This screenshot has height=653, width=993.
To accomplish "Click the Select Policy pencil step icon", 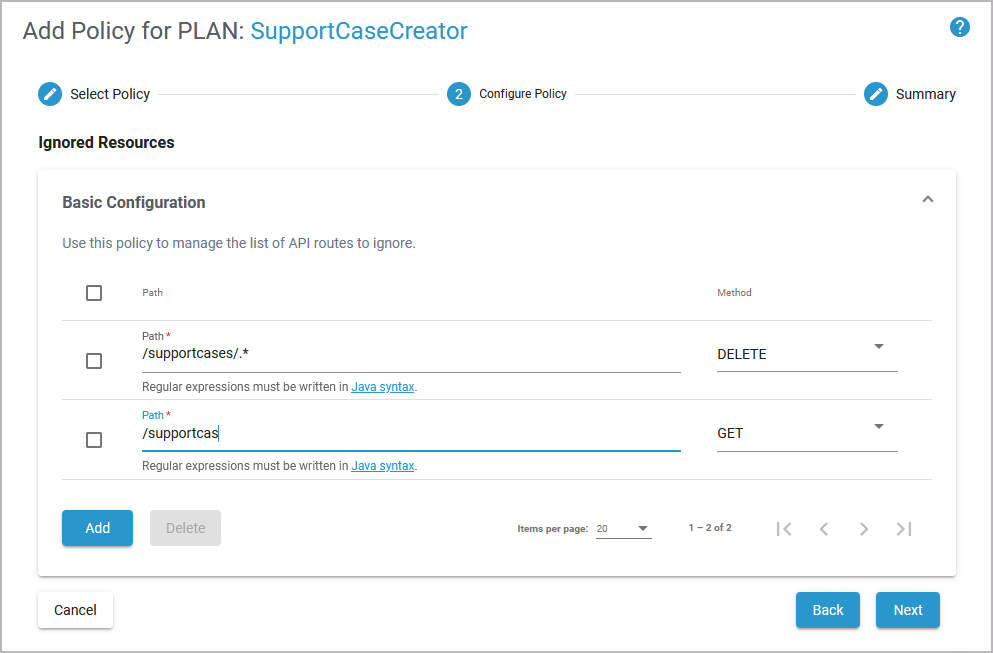I will (50, 94).
